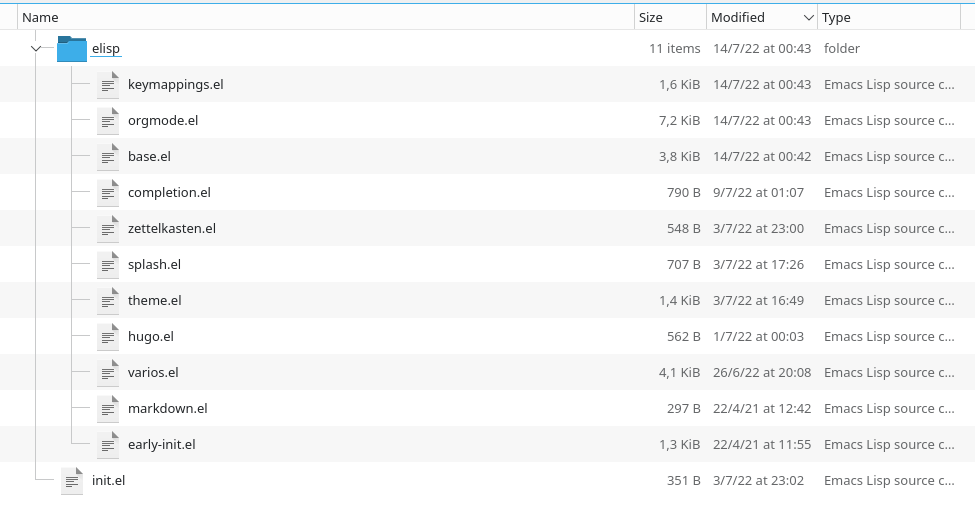Sort files by Name column header

point(40,17)
